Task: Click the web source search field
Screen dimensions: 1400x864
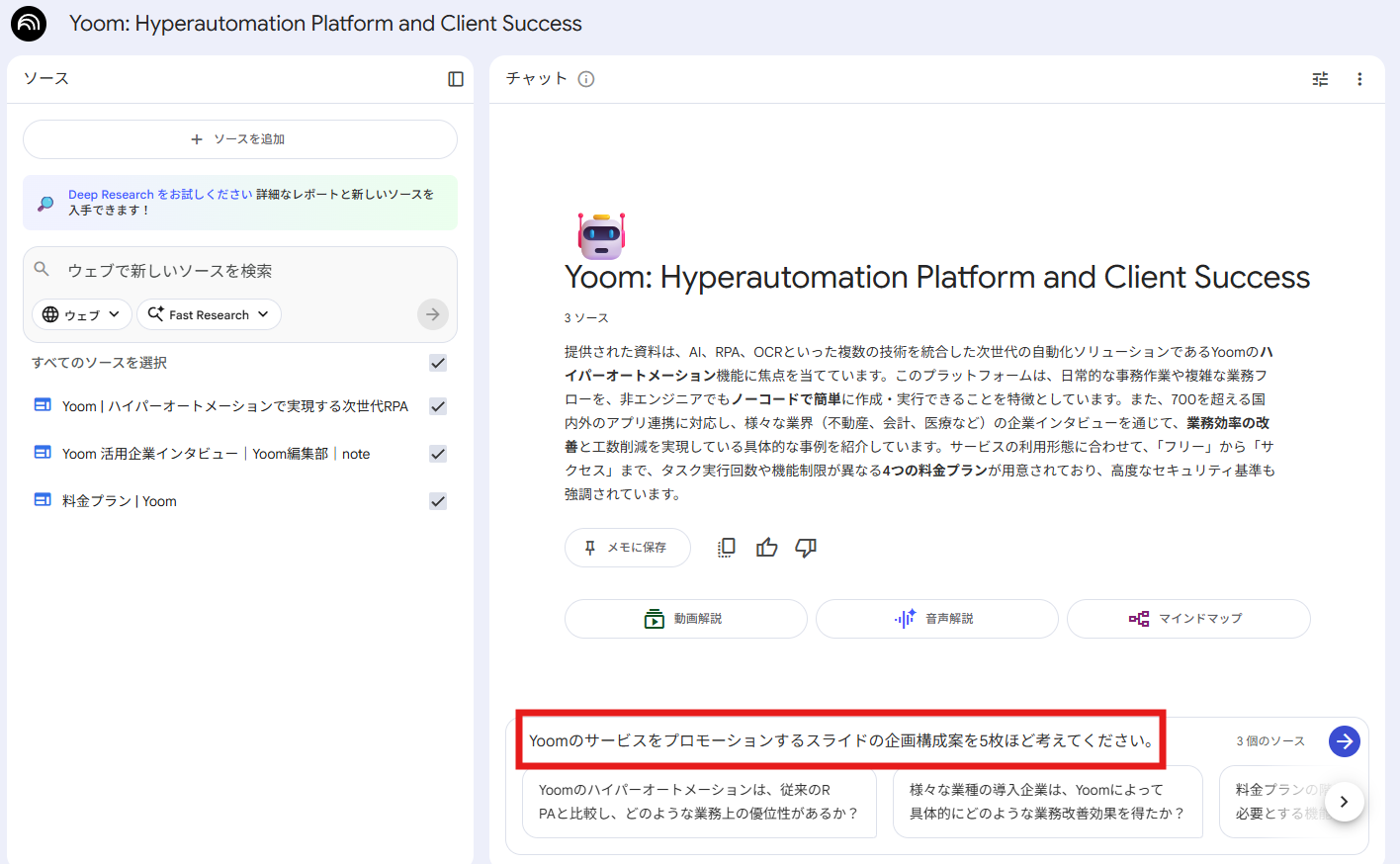Action: [x=237, y=271]
